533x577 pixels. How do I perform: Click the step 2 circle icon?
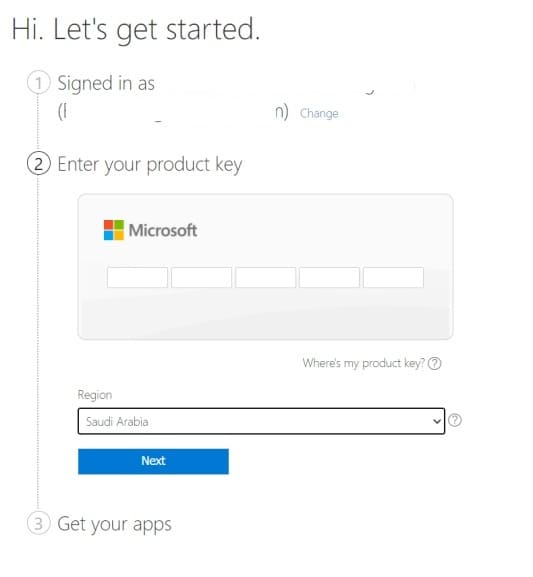click(38, 163)
